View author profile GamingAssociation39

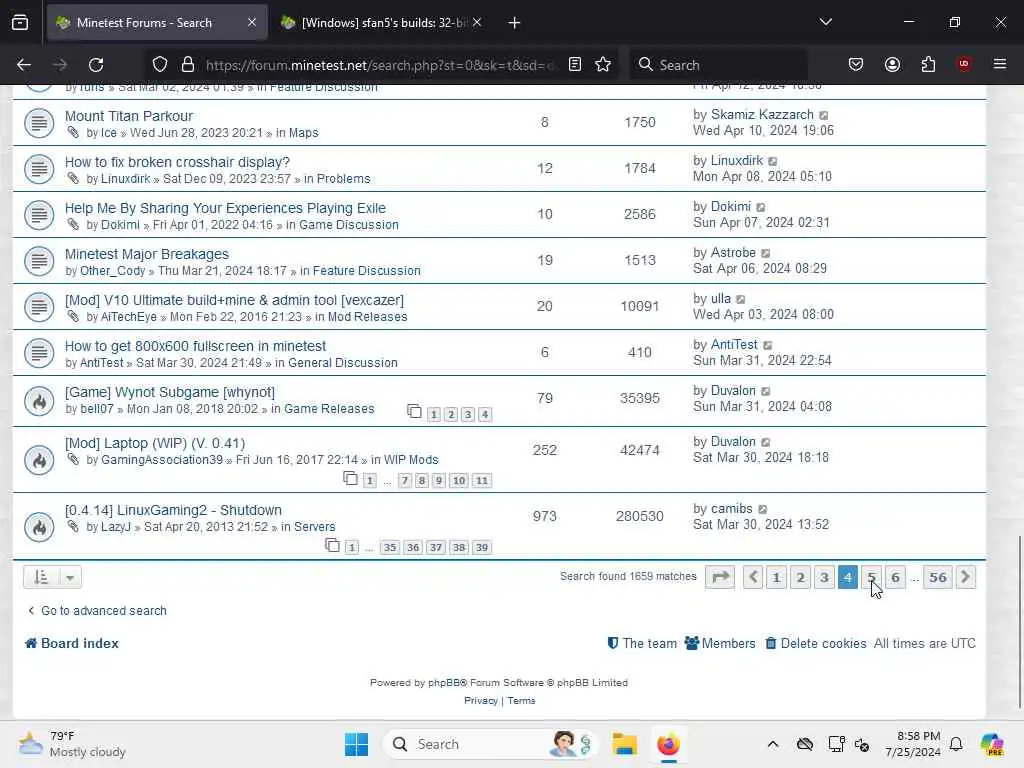point(162,460)
